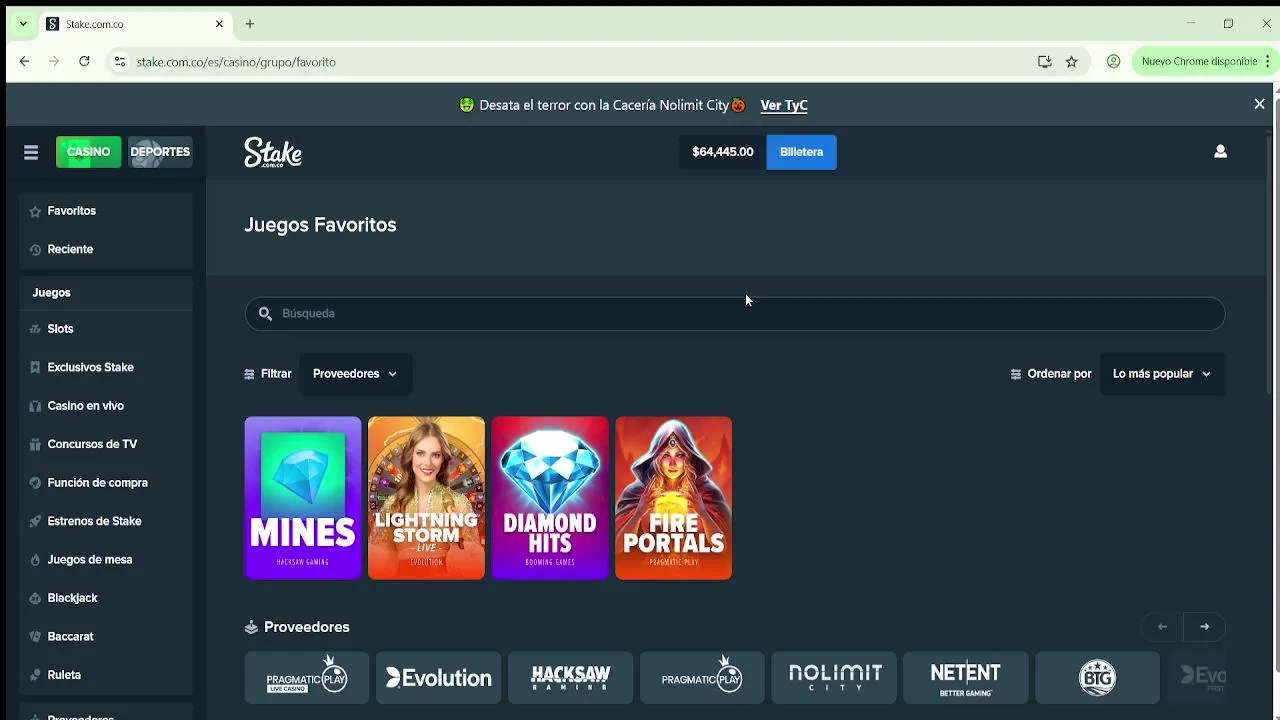This screenshot has height=720, width=1280.
Task: Click the Búsqueda search field
Action: point(735,313)
